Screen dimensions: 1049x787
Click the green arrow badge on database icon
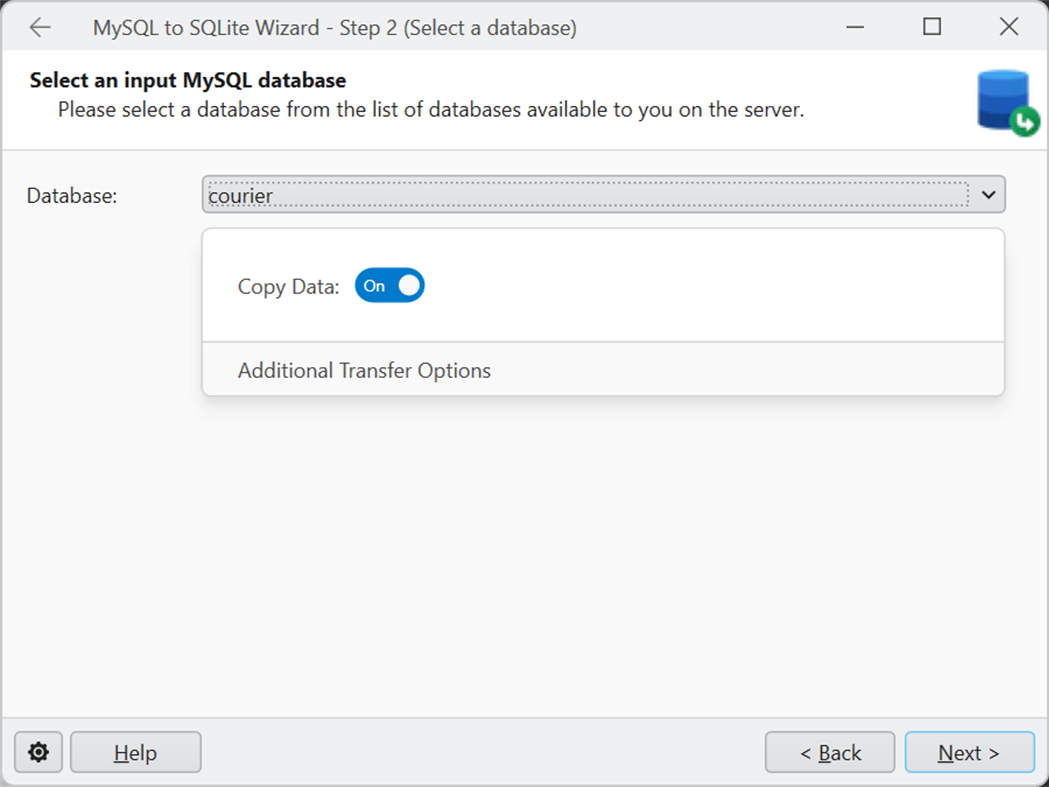click(x=1024, y=123)
